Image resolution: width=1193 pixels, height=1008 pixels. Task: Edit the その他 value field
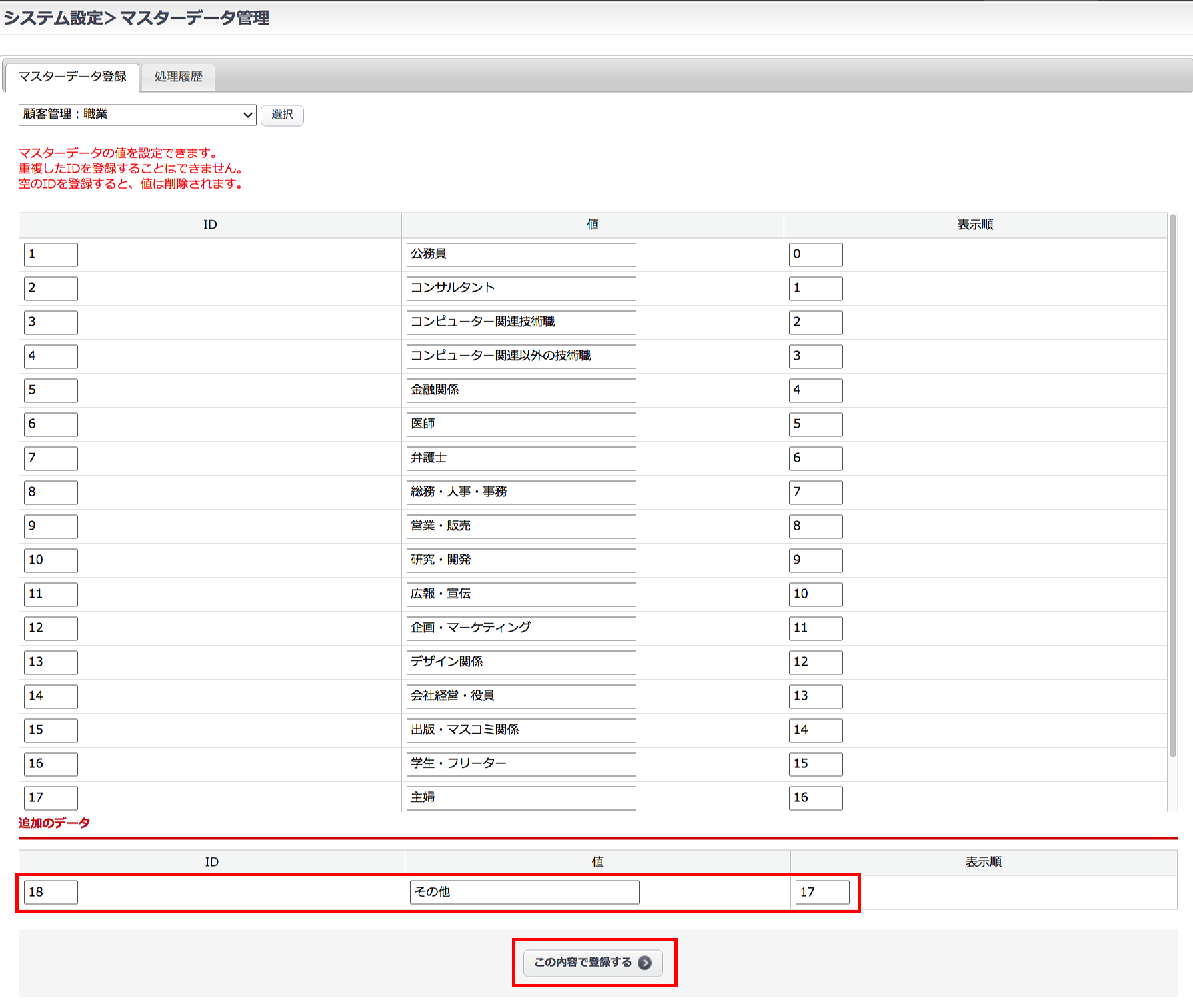524,892
